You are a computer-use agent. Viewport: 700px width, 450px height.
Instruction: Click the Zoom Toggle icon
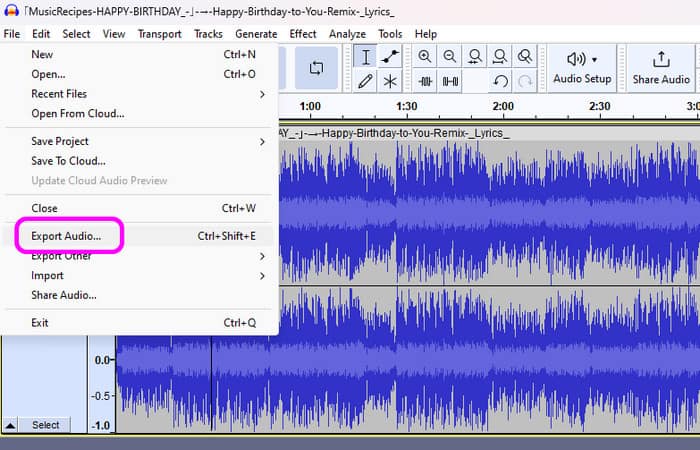pyautogui.click(x=525, y=57)
